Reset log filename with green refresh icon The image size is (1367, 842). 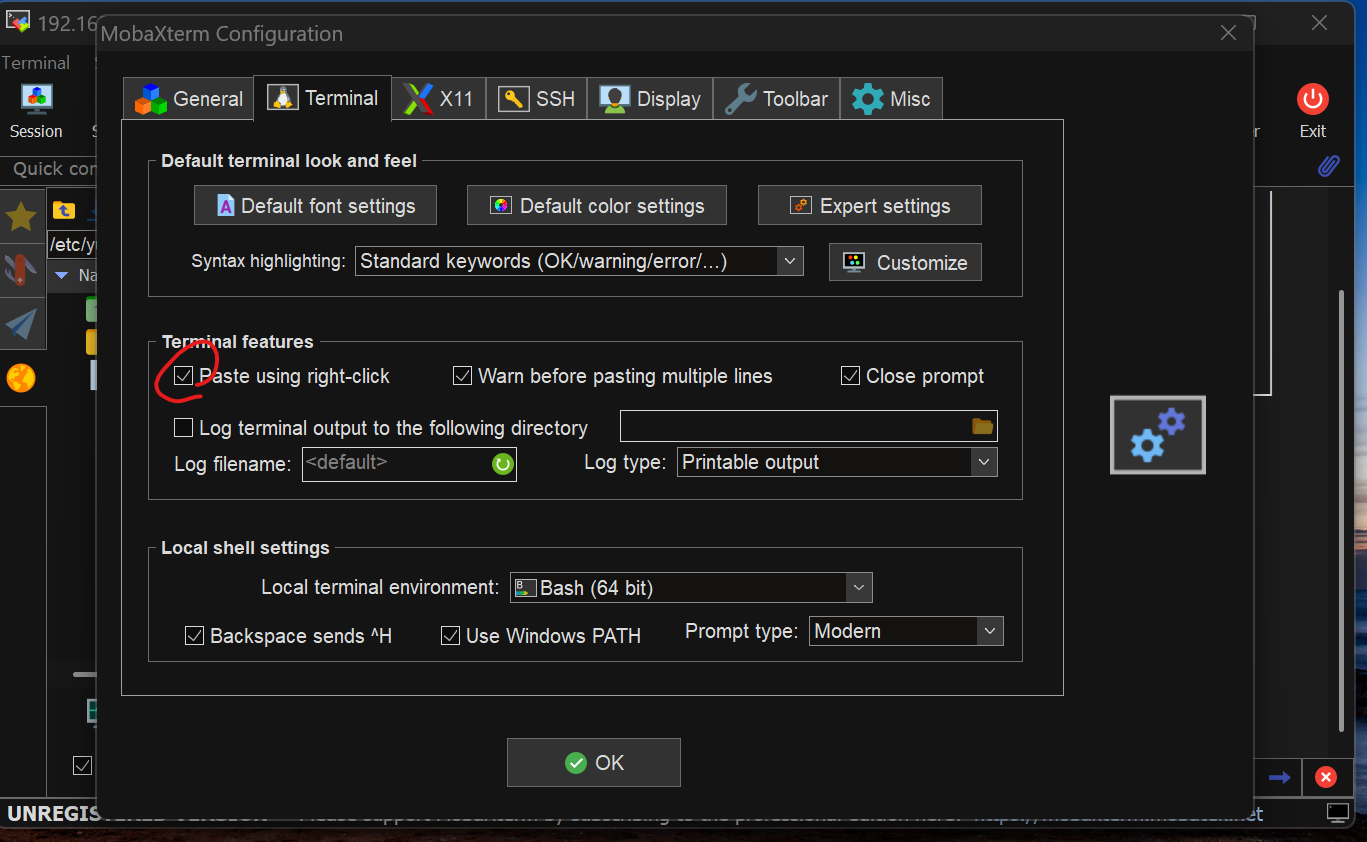point(502,464)
